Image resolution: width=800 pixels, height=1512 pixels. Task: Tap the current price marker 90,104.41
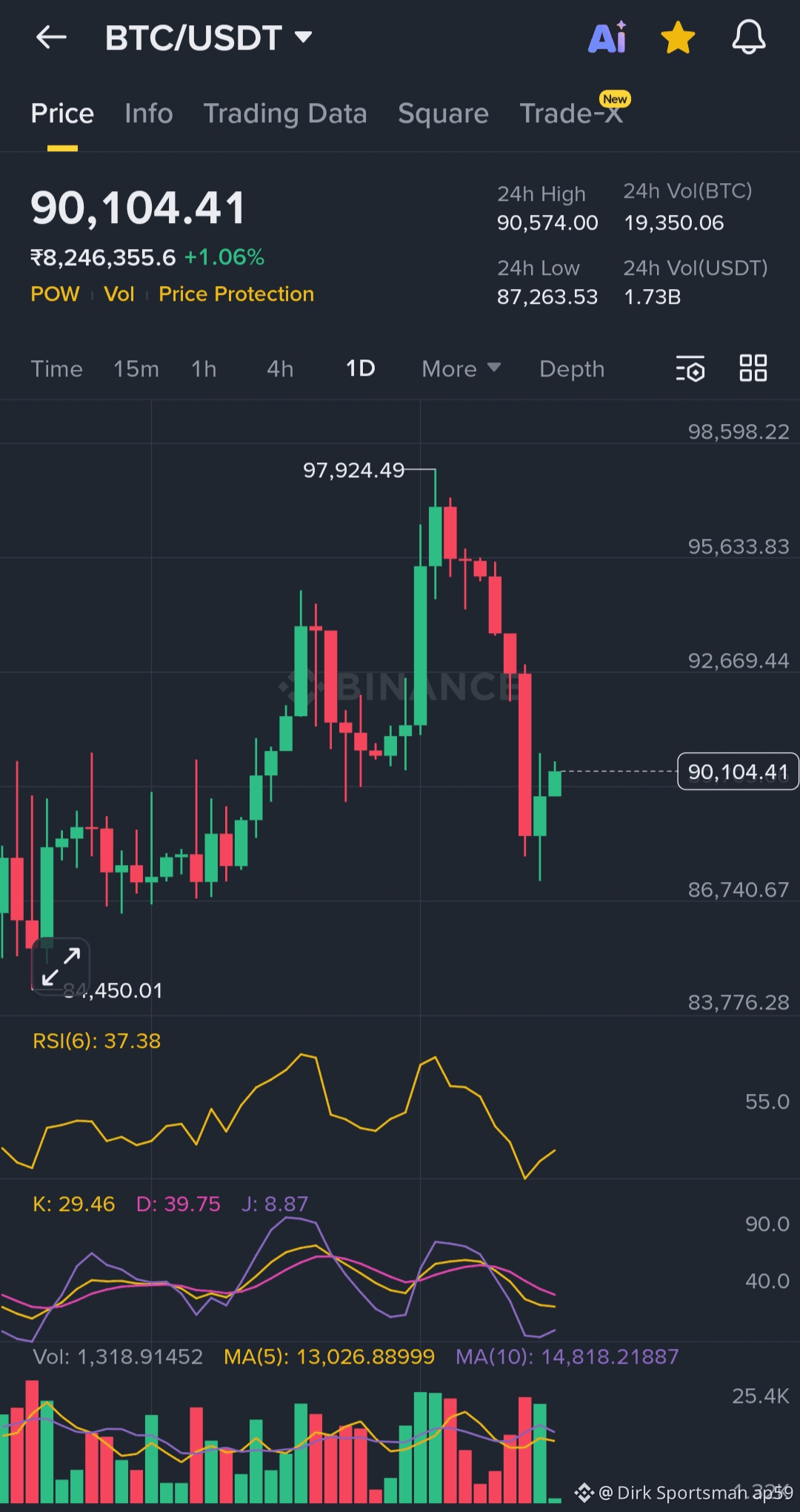[x=738, y=772]
